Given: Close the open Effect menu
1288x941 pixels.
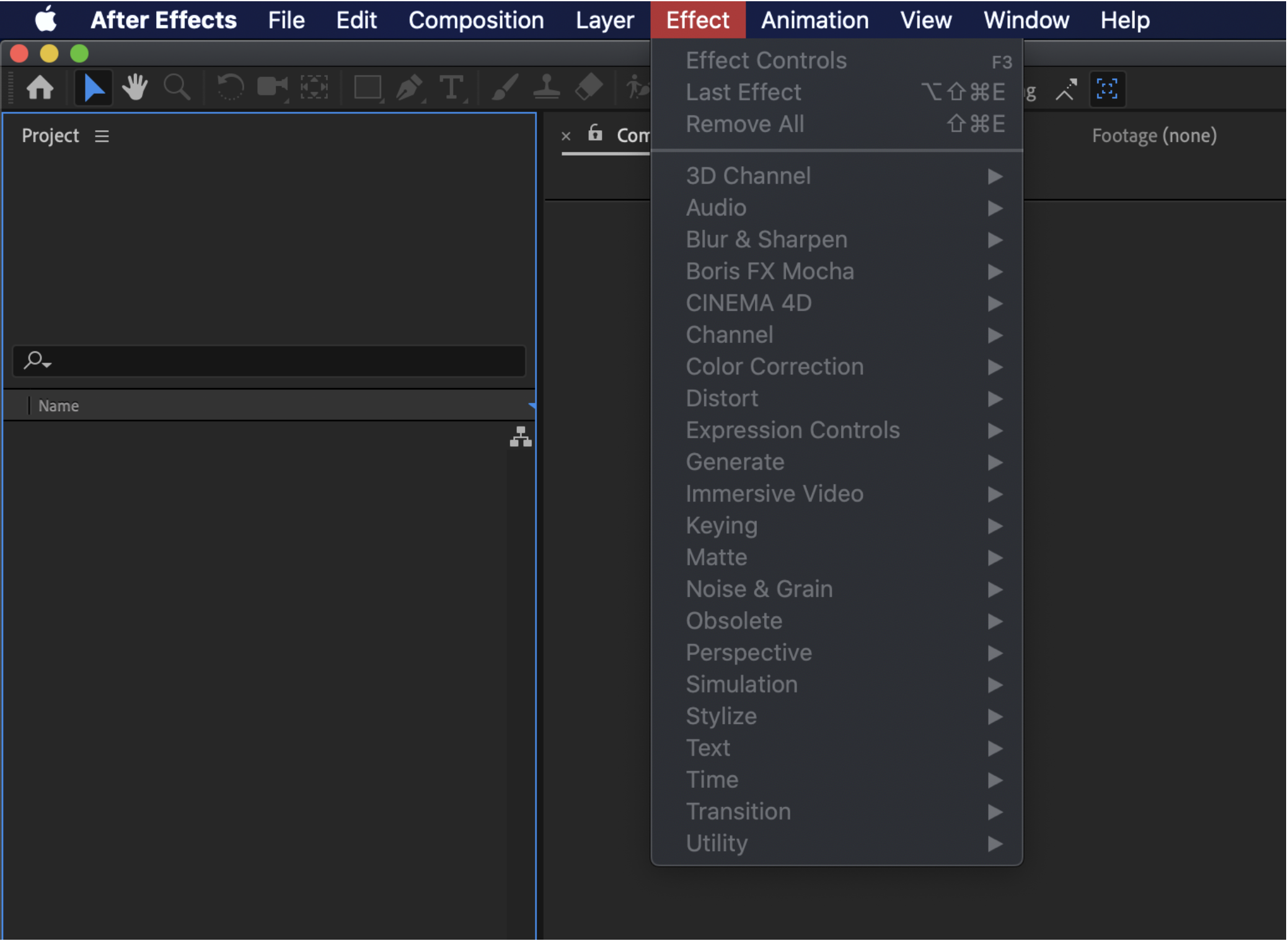Looking at the screenshot, I should tap(697, 20).
